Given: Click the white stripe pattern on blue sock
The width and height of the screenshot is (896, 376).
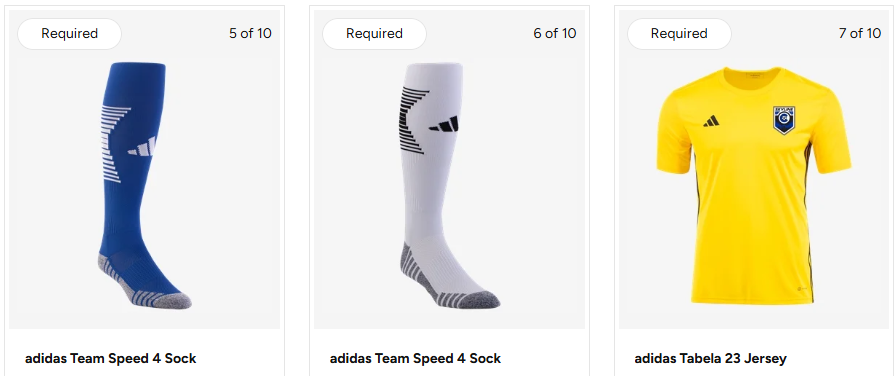Looking at the screenshot, I should [x=114, y=144].
